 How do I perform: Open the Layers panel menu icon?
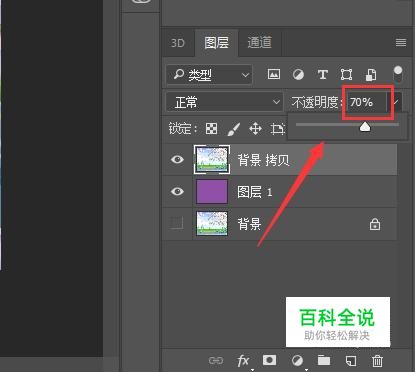(x=401, y=43)
